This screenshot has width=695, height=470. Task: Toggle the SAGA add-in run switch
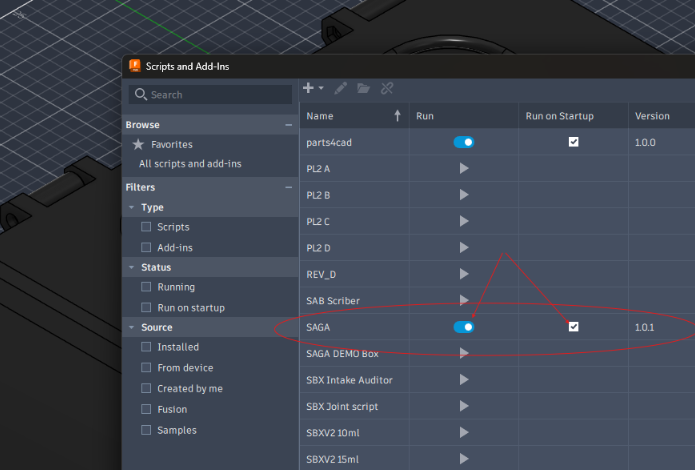(464, 327)
